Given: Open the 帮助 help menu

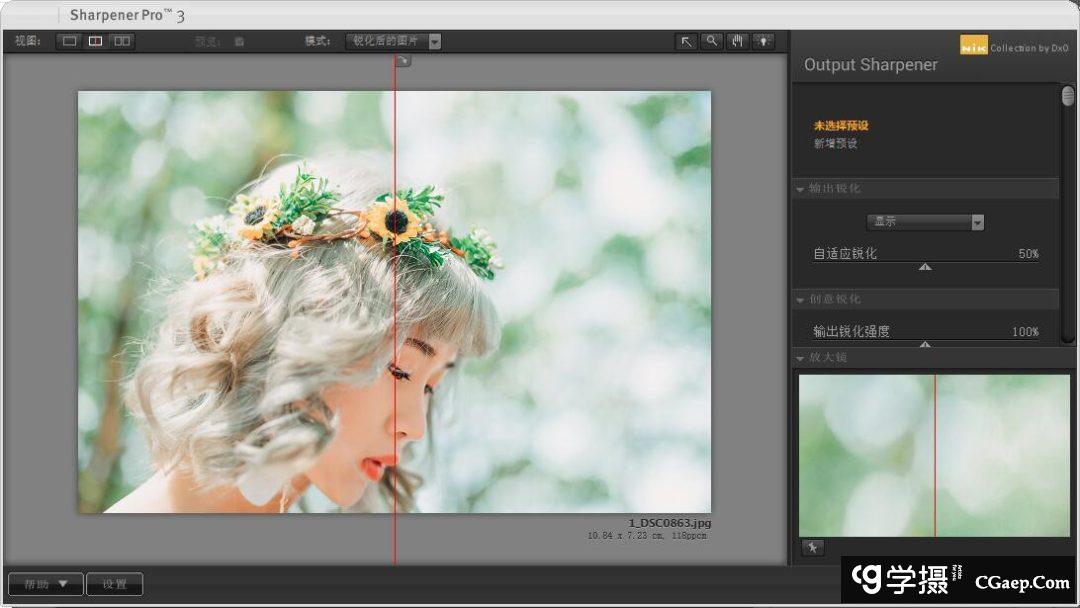Looking at the screenshot, I should [x=45, y=584].
